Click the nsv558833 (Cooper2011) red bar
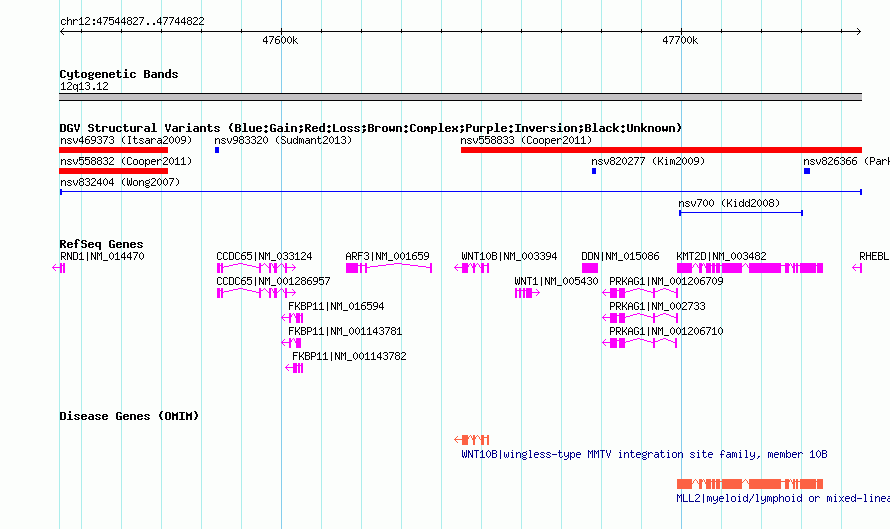 661,150
